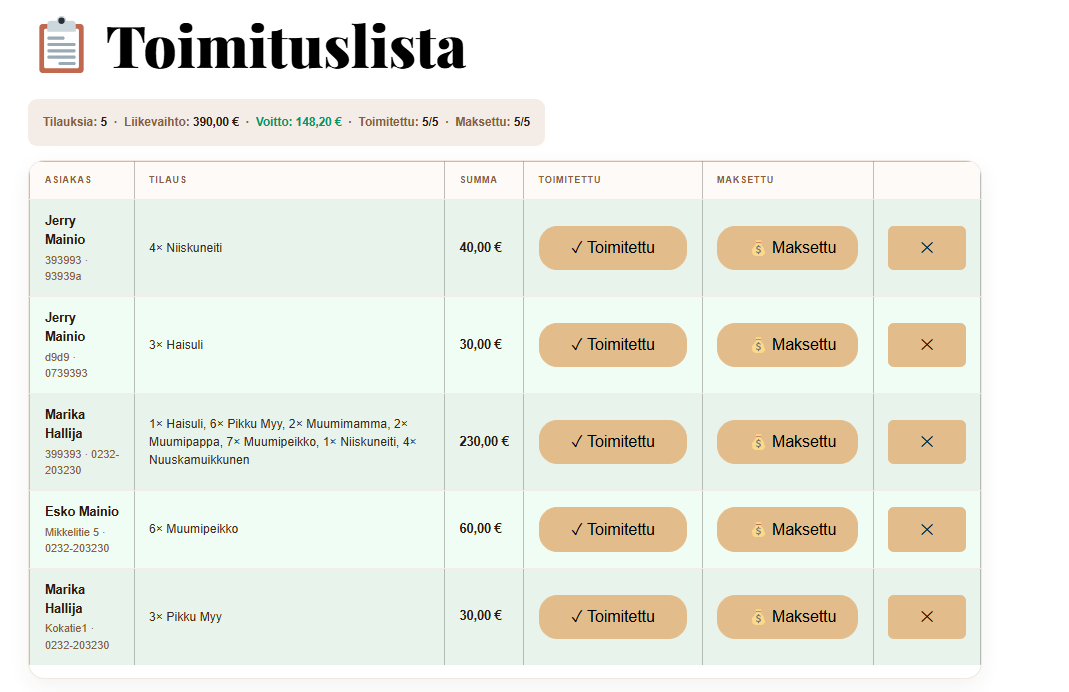Select the Toimituslista page heading
The width and height of the screenshot is (1069, 692).
coord(286,47)
